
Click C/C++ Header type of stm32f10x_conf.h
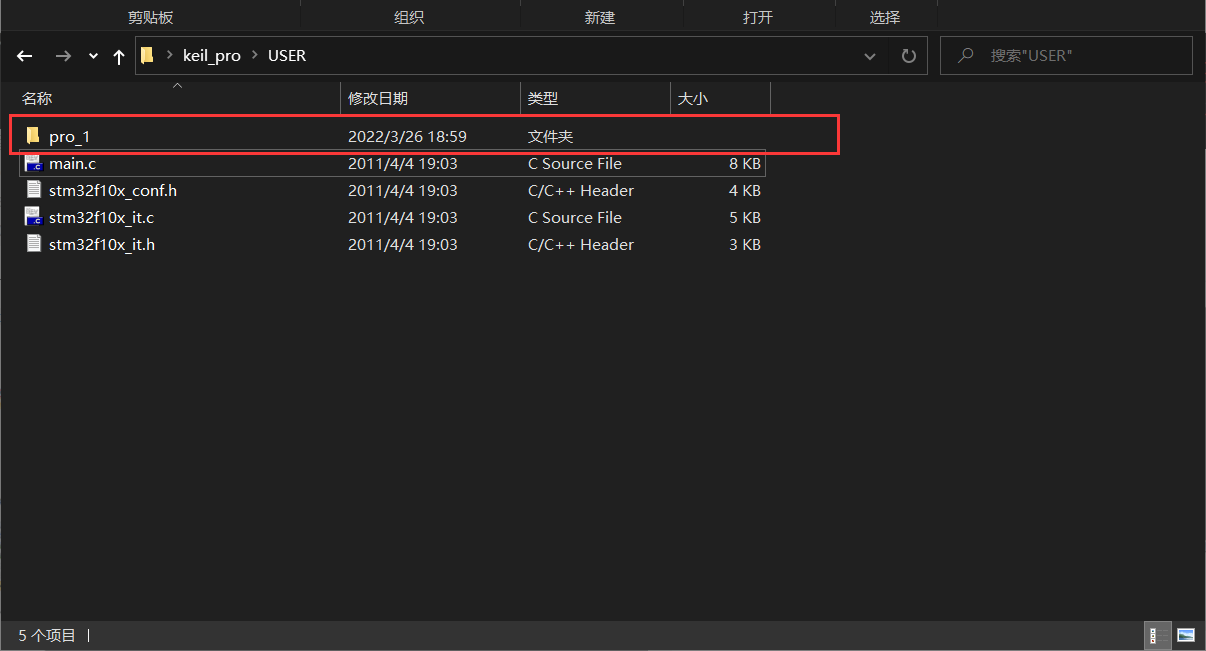pyautogui.click(x=581, y=190)
